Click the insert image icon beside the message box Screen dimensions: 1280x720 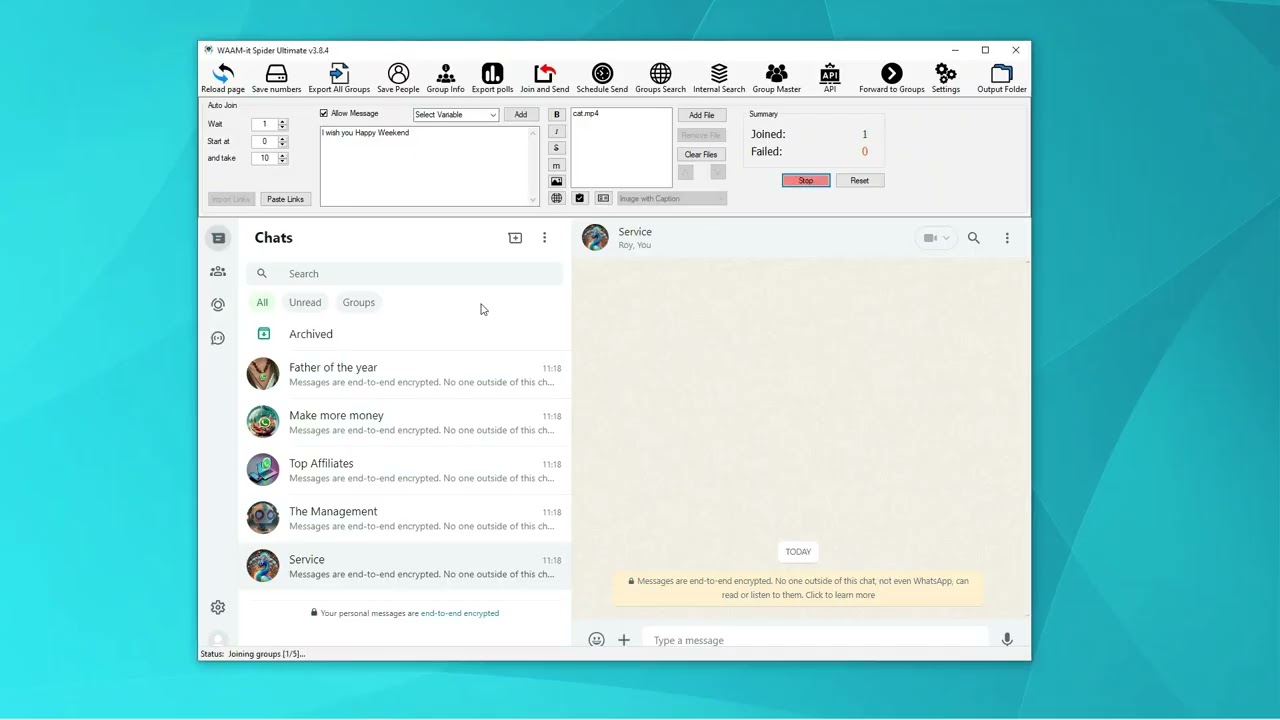tap(557, 181)
